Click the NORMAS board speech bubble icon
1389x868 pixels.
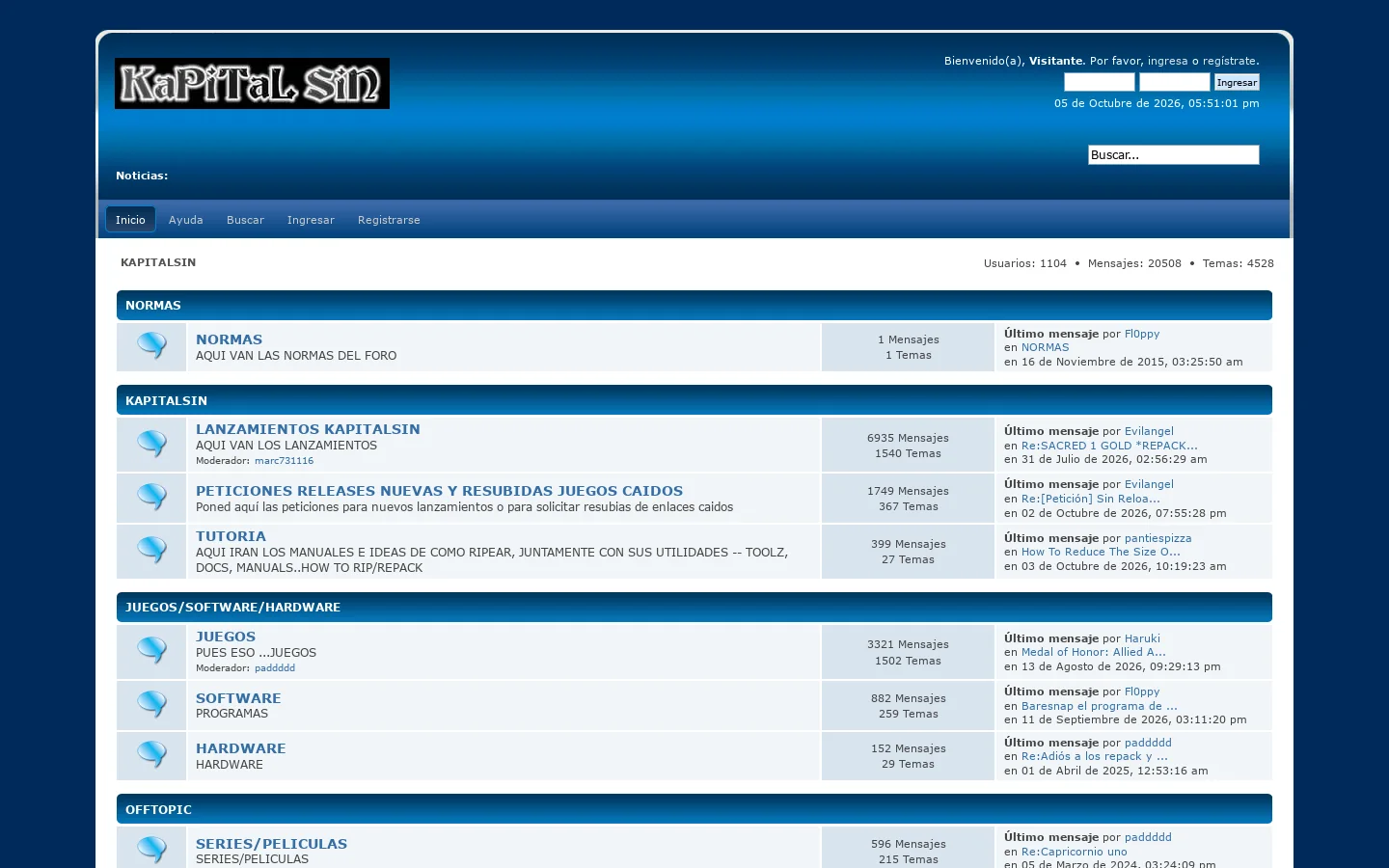point(151,345)
